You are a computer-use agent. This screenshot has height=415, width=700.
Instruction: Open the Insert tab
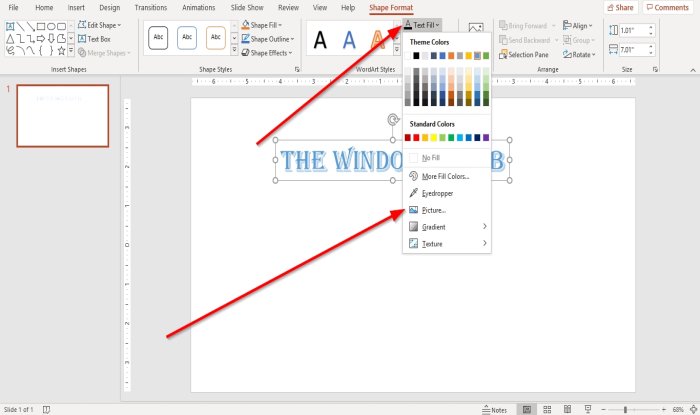(x=76, y=8)
